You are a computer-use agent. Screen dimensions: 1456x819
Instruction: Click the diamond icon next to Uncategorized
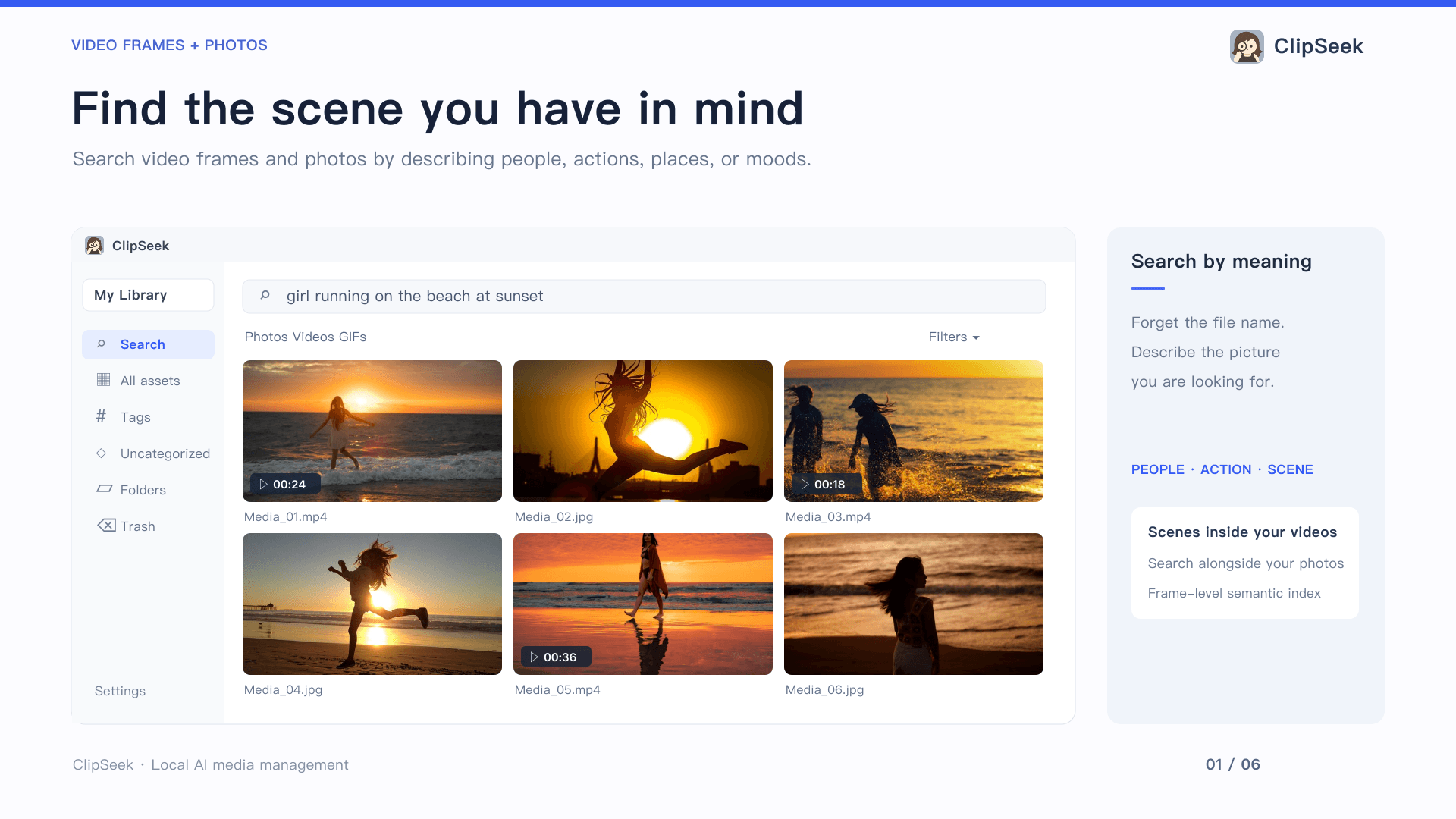click(101, 453)
